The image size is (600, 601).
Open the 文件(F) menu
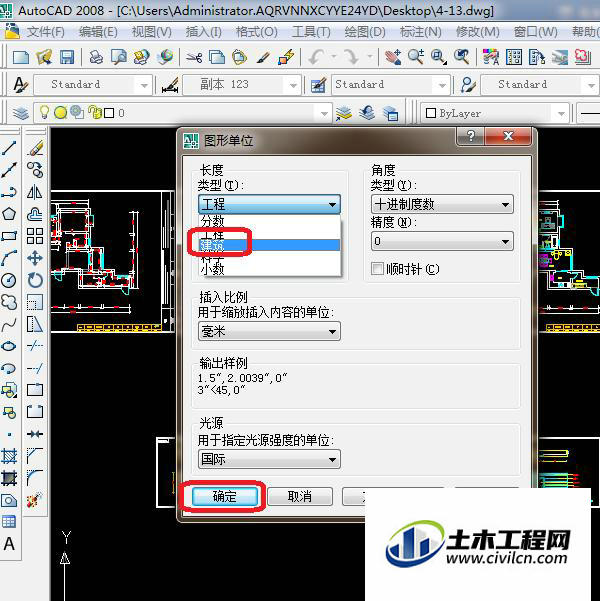point(45,31)
